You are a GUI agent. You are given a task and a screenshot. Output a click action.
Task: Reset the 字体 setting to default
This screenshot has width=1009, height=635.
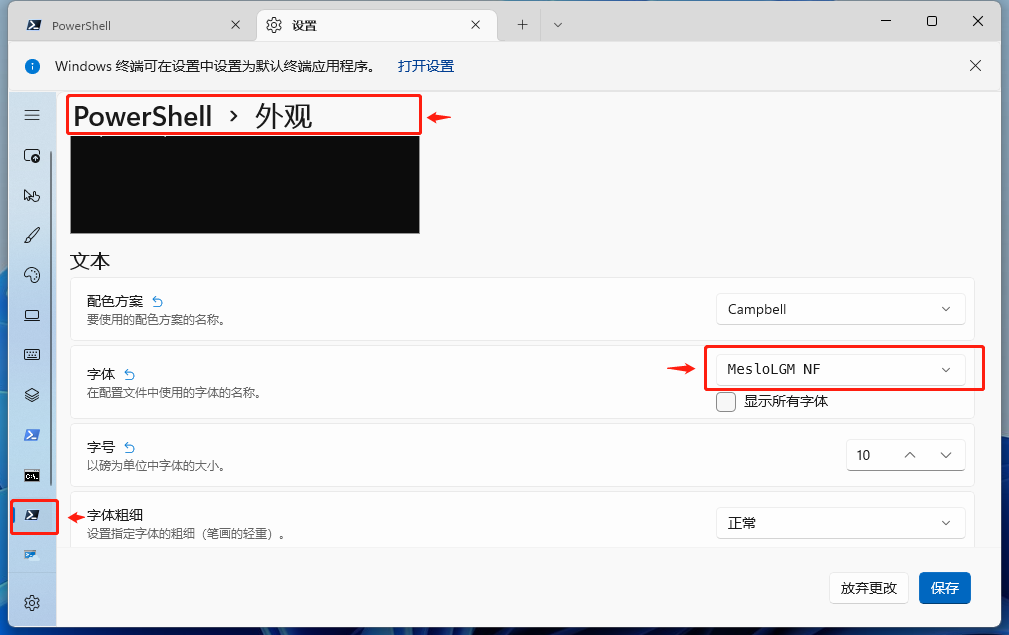(129, 374)
